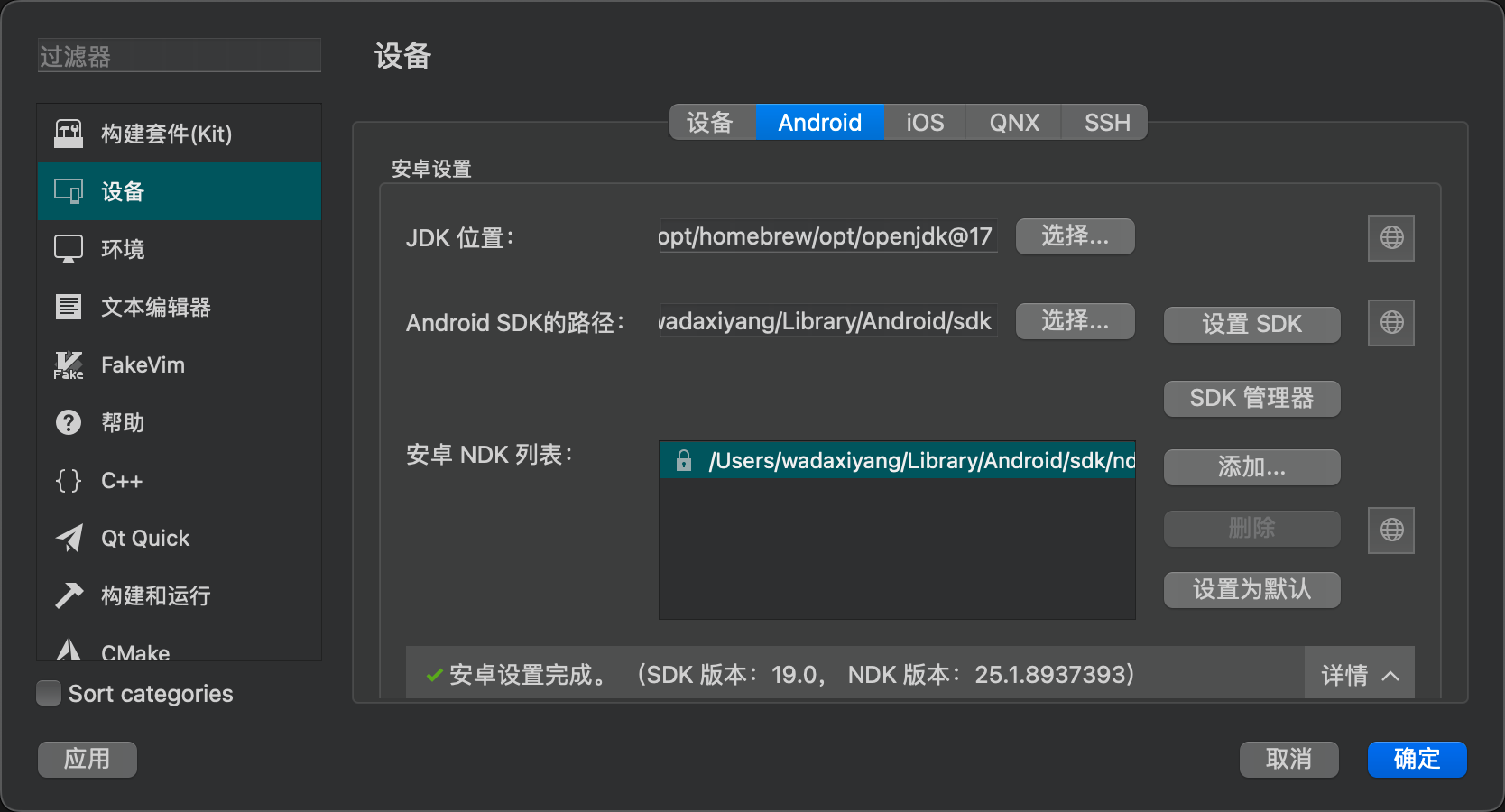Click 添加 to add an NDK
This screenshot has height=812, width=1505.
point(1252,467)
